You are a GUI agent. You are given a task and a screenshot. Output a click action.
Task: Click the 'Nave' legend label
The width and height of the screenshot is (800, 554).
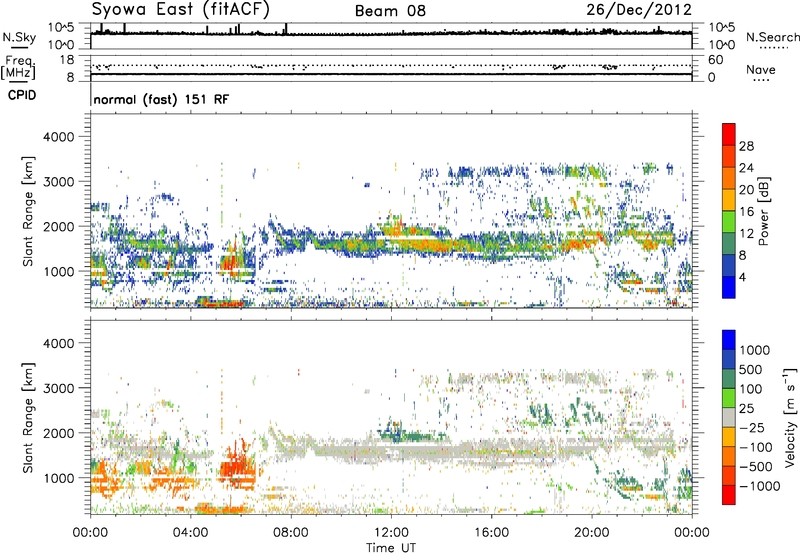[x=761, y=69]
